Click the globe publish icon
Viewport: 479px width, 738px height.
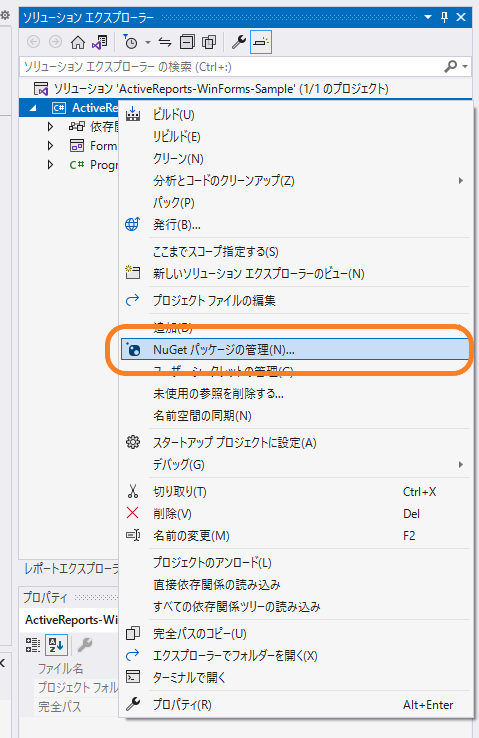pos(133,224)
